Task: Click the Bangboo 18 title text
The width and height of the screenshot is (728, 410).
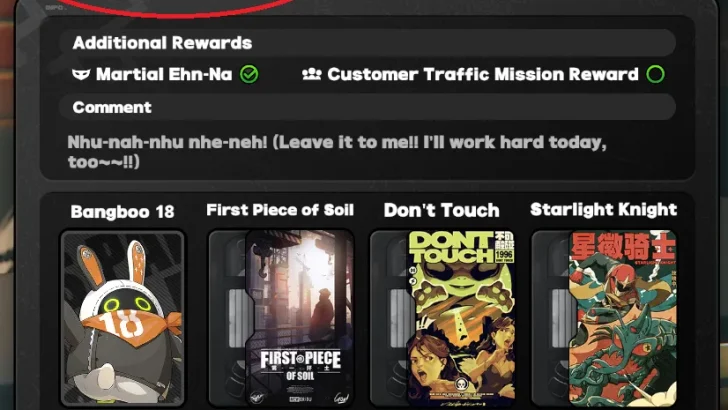Action: click(123, 212)
